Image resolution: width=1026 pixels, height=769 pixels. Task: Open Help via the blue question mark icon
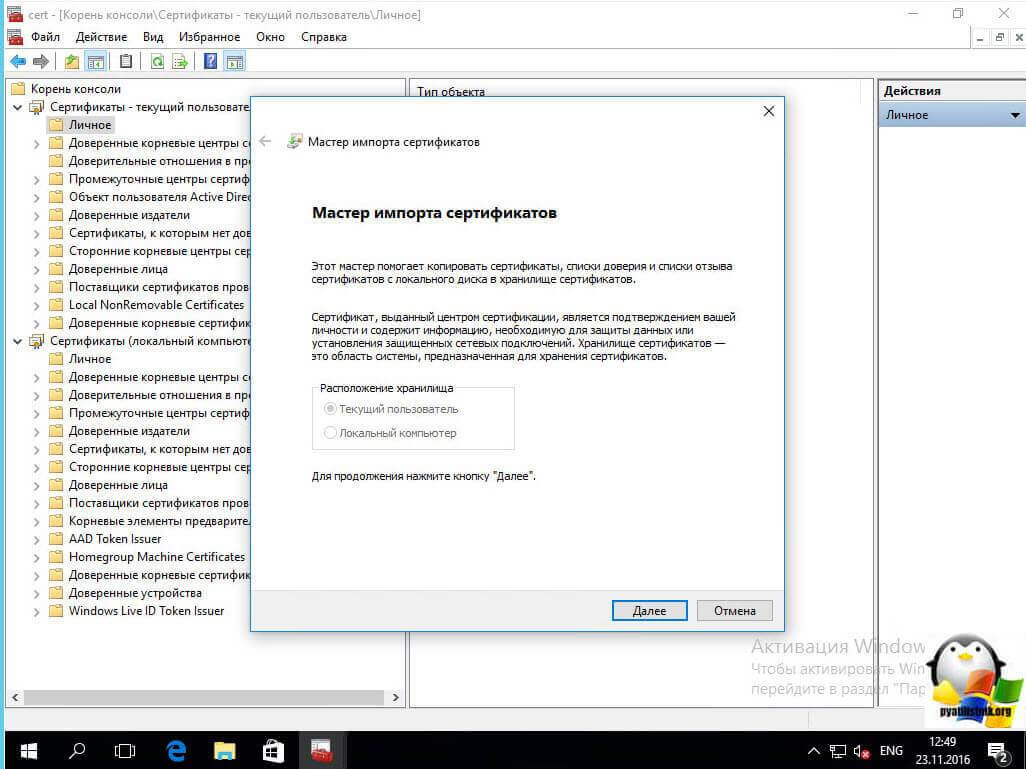click(x=211, y=62)
